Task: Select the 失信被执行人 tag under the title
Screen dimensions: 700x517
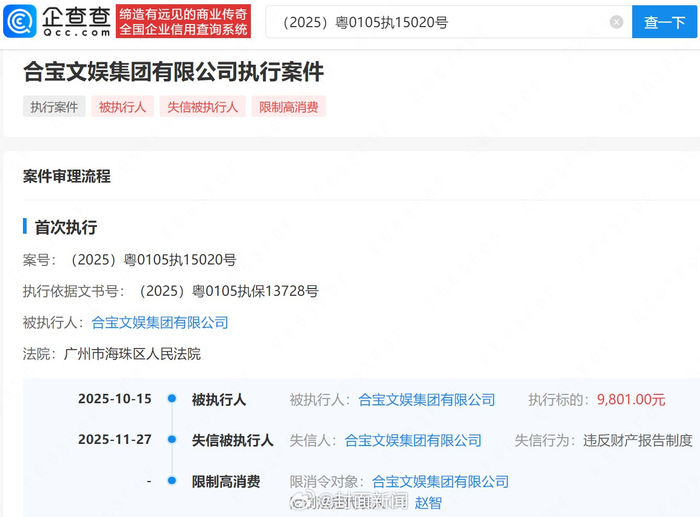Action: [202, 107]
